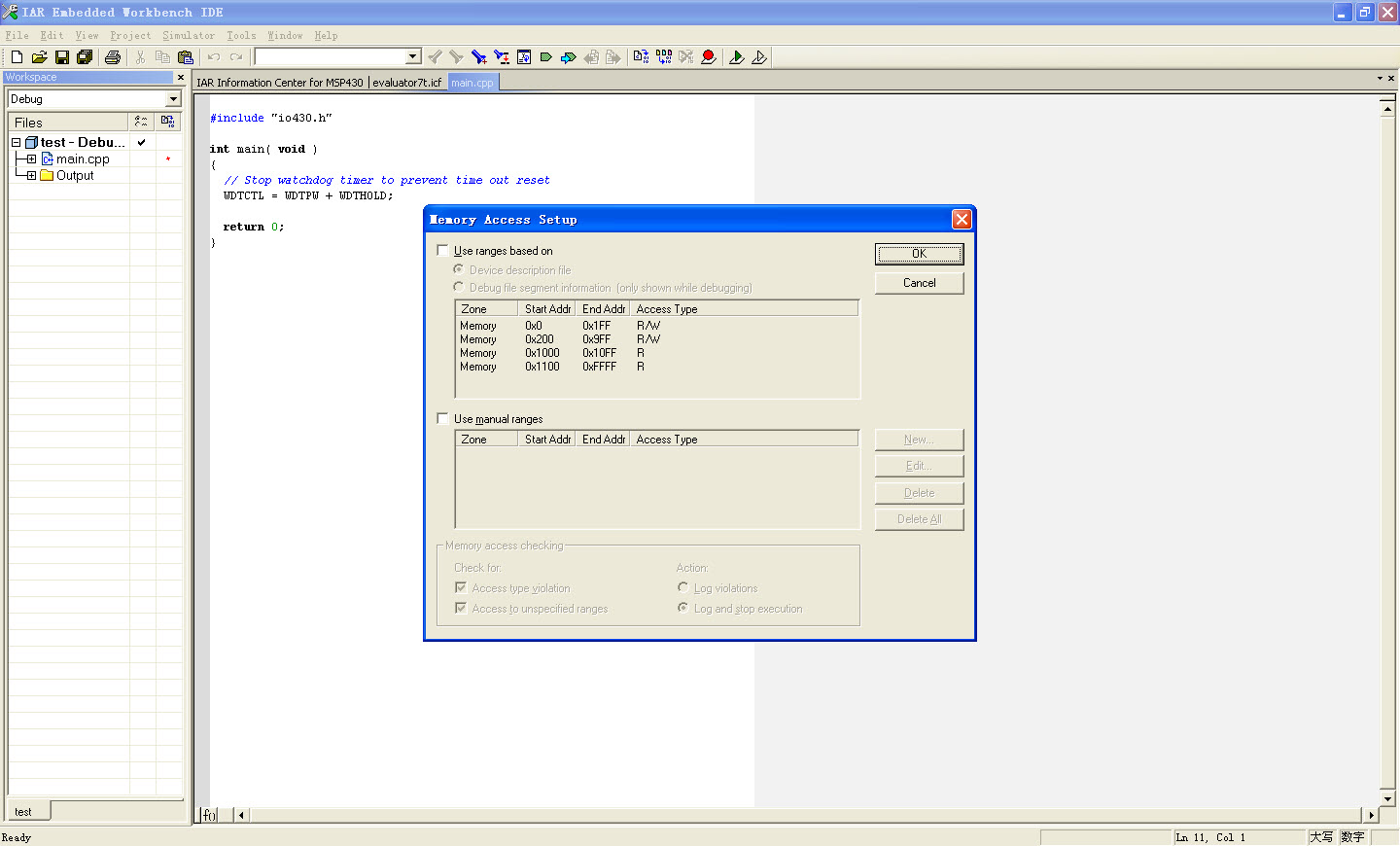Image resolution: width=1400 pixels, height=846 pixels.
Task: Print the current document
Action: click(113, 57)
